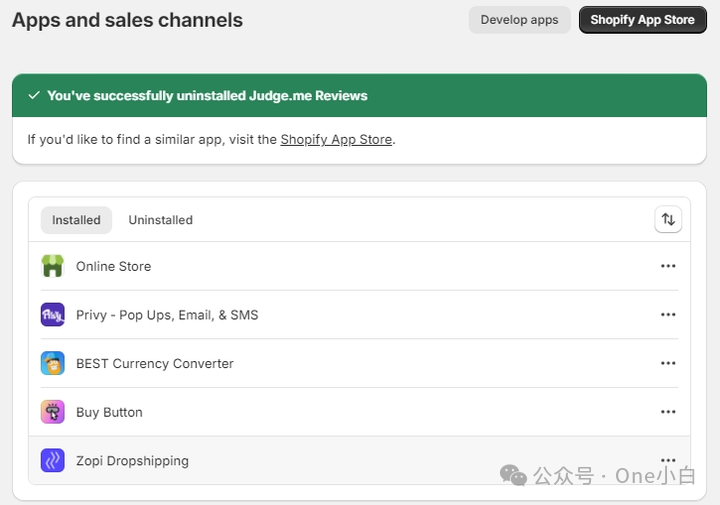The height and width of the screenshot is (505, 720).
Task: Click the Privy app icon
Action: (x=53, y=315)
